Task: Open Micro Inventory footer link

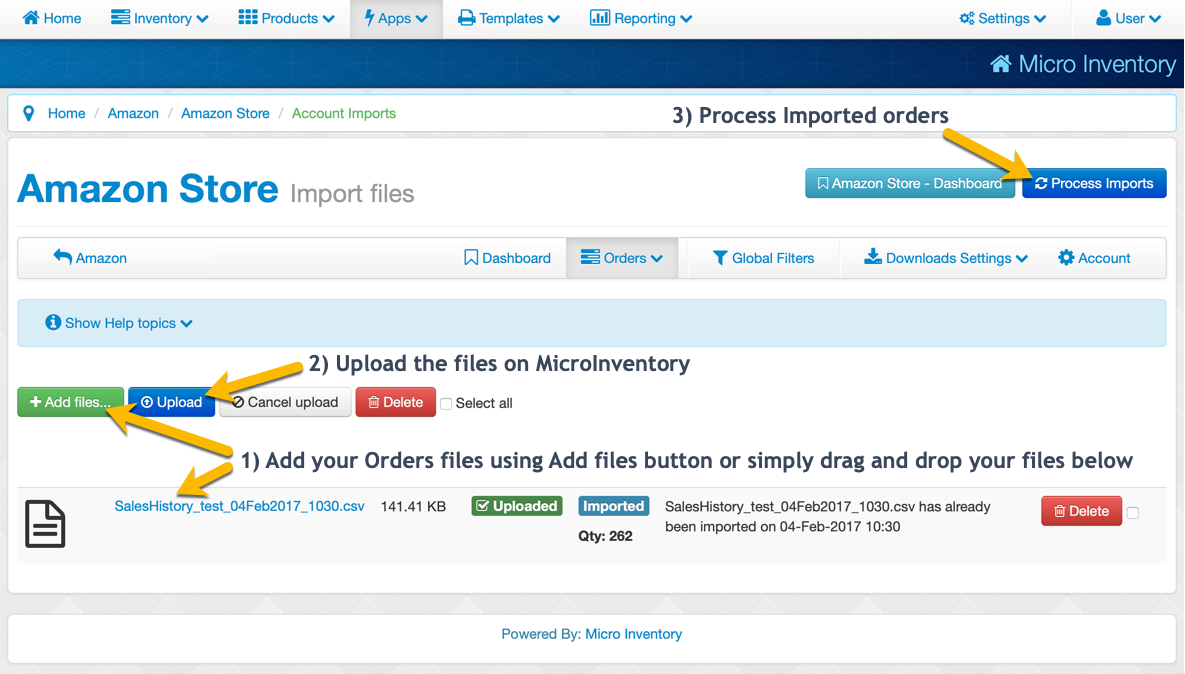Action: pos(633,634)
